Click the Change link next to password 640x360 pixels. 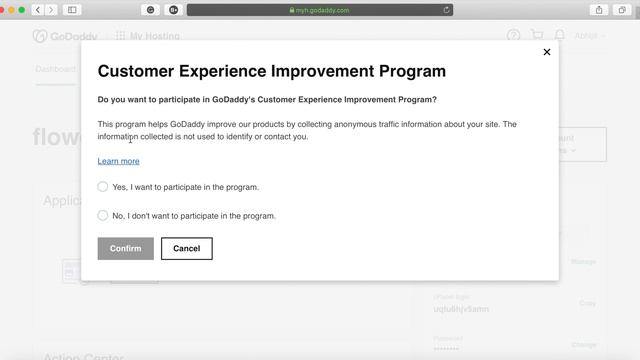[584, 345]
